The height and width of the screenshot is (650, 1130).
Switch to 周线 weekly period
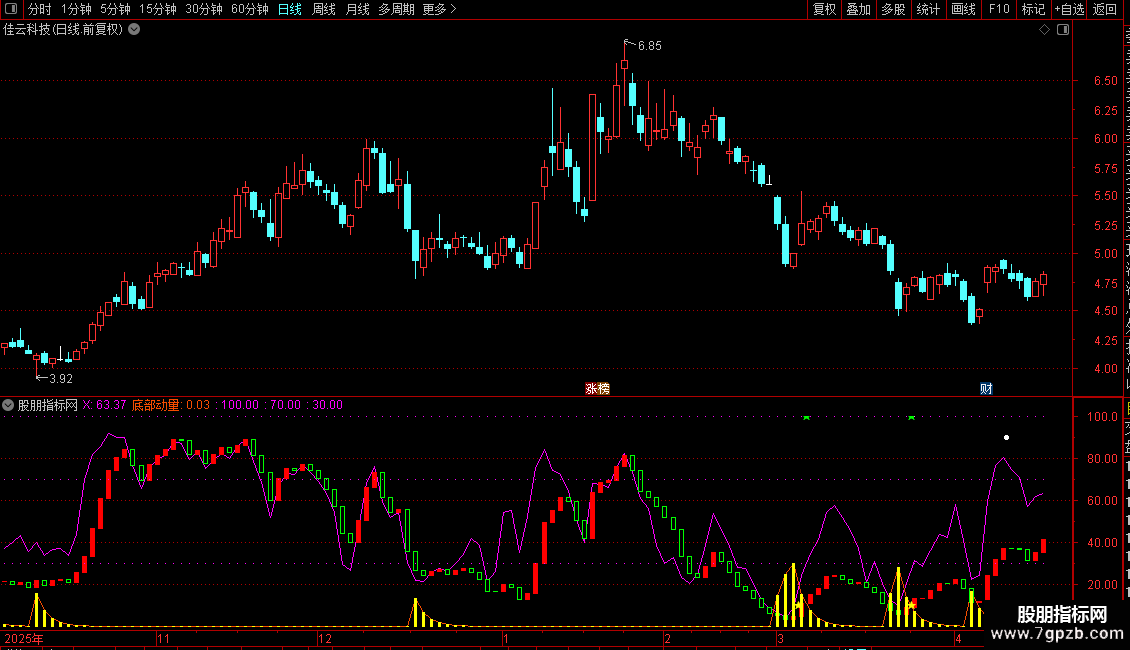point(324,9)
